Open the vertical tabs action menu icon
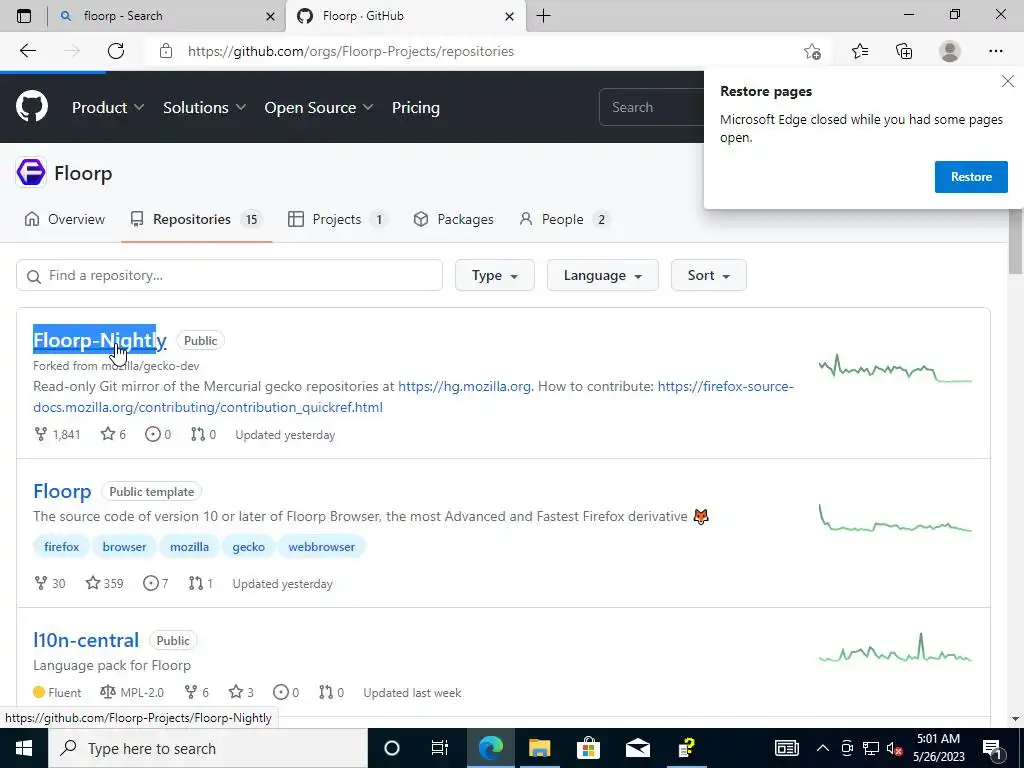The height and width of the screenshot is (768, 1024). [x=24, y=16]
